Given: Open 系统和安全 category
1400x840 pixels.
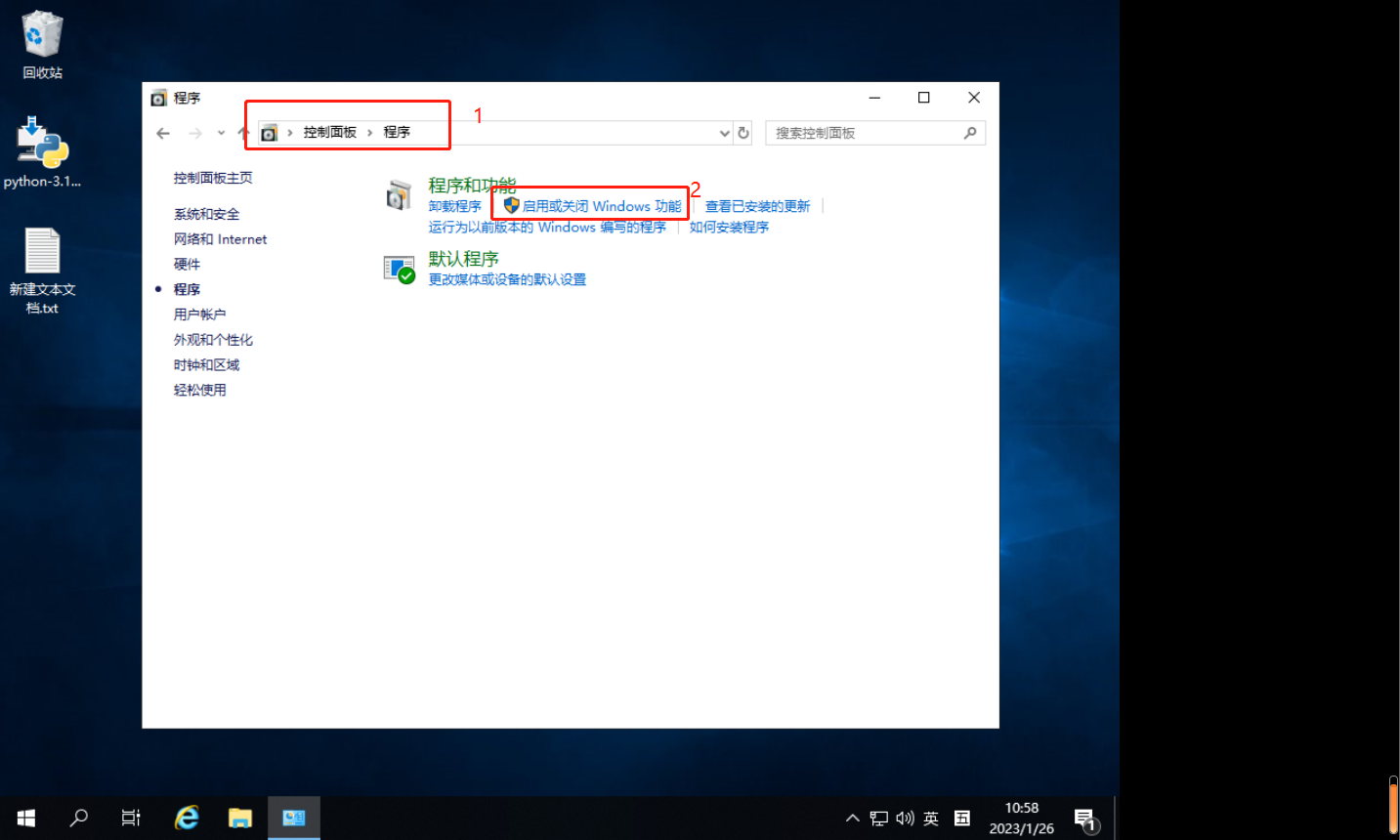Looking at the screenshot, I should click(206, 214).
